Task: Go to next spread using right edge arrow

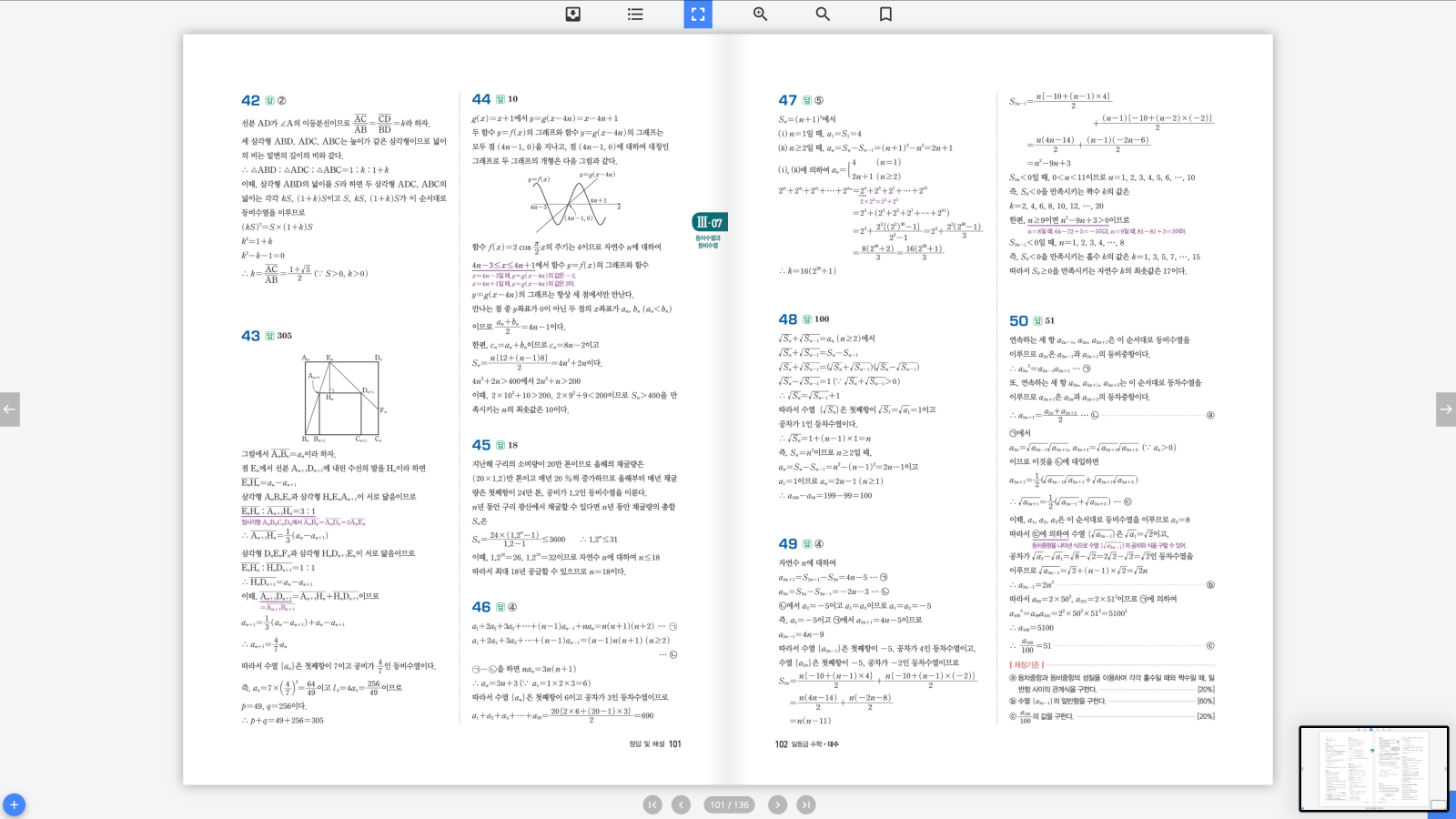Action: (1445, 409)
